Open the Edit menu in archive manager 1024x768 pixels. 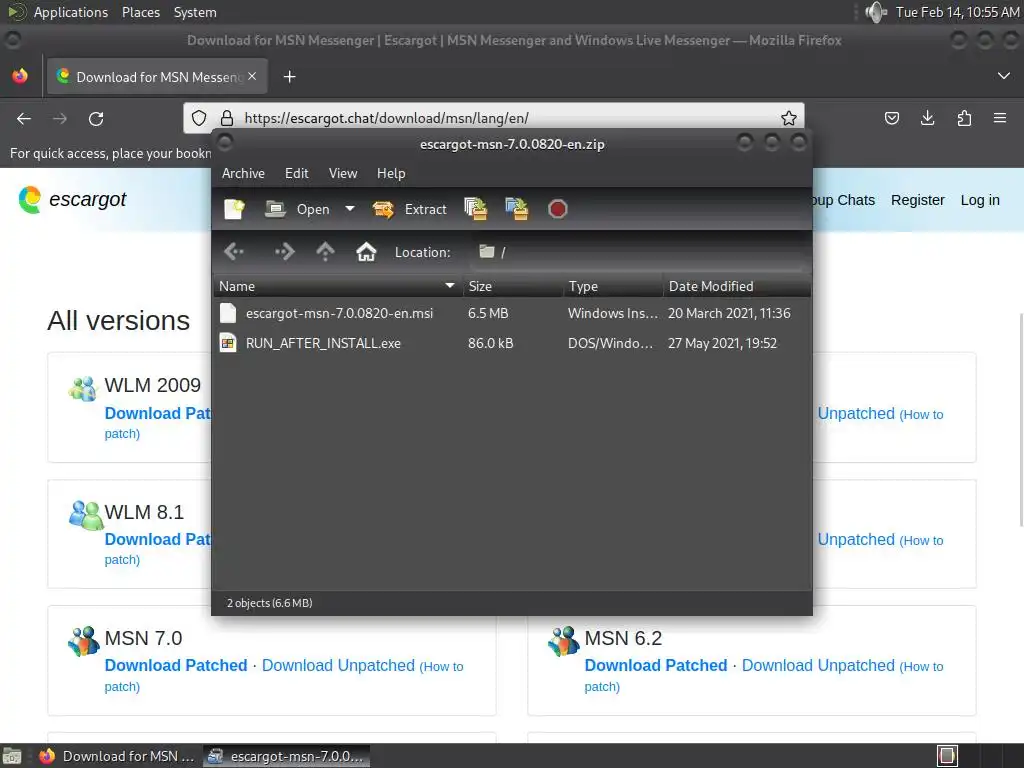point(296,174)
